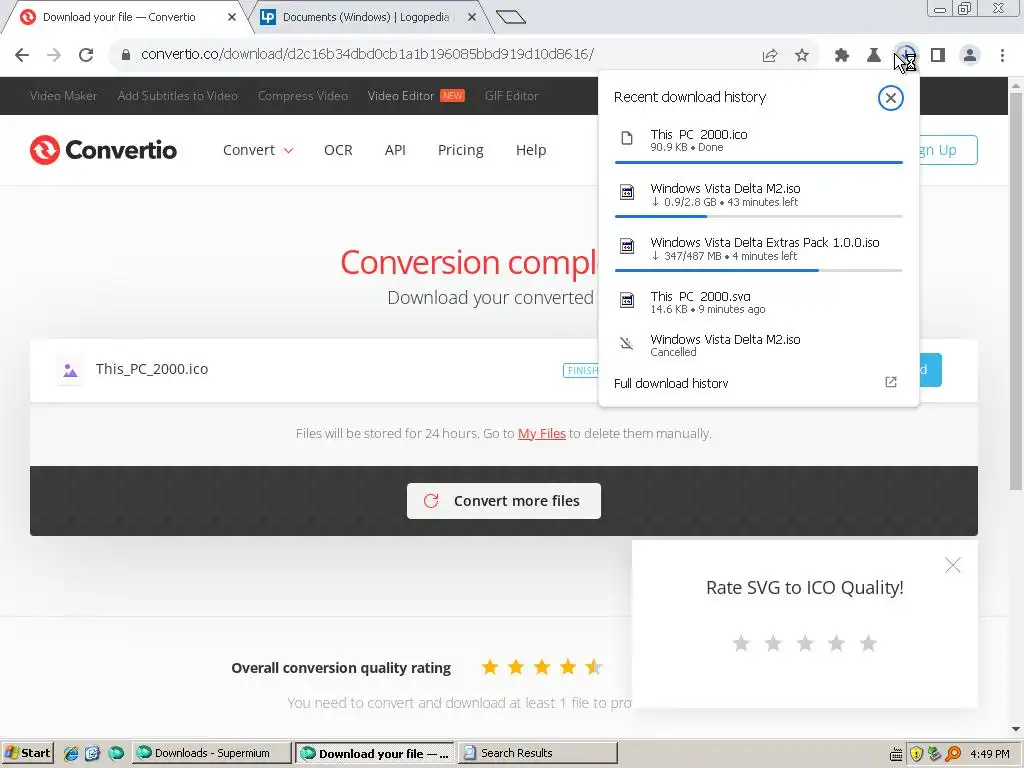Open the profile avatar menu
Screen dimensions: 1024x768
point(970,56)
